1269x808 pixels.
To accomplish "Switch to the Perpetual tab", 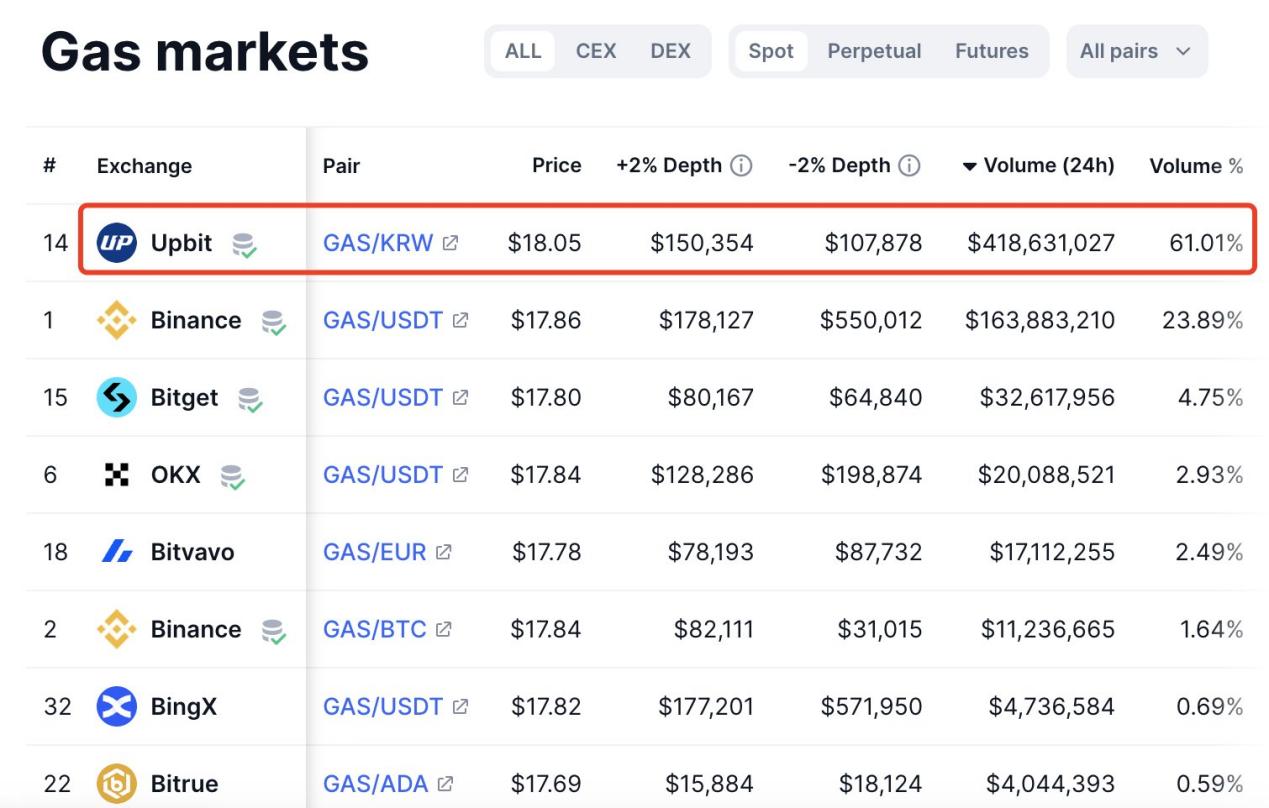I will [x=874, y=51].
